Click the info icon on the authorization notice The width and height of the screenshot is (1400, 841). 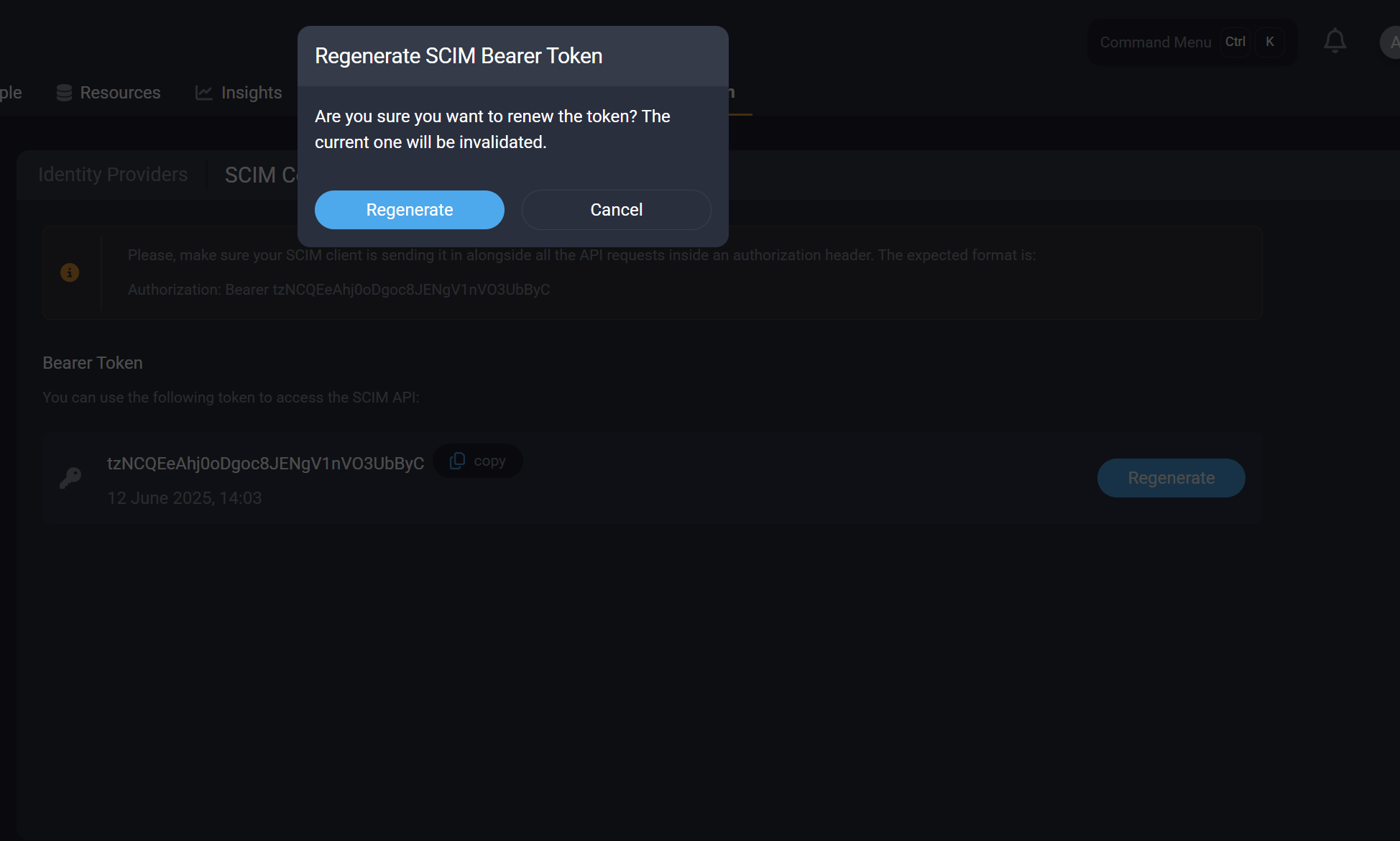[x=69, y=272]
